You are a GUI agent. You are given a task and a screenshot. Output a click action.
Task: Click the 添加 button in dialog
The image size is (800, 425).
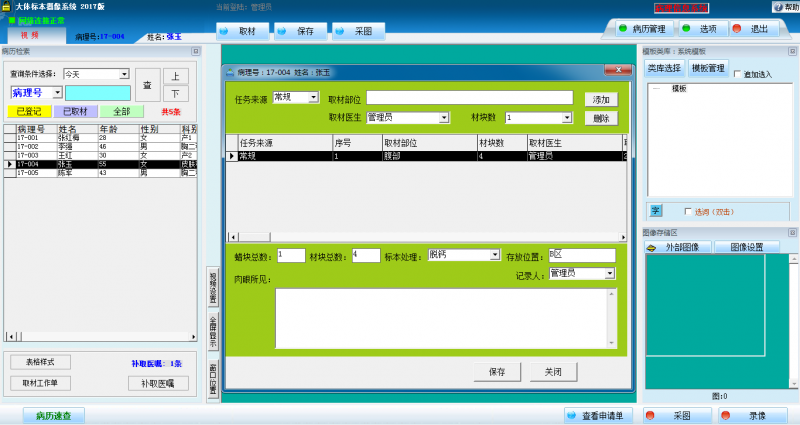pos(600,100)
